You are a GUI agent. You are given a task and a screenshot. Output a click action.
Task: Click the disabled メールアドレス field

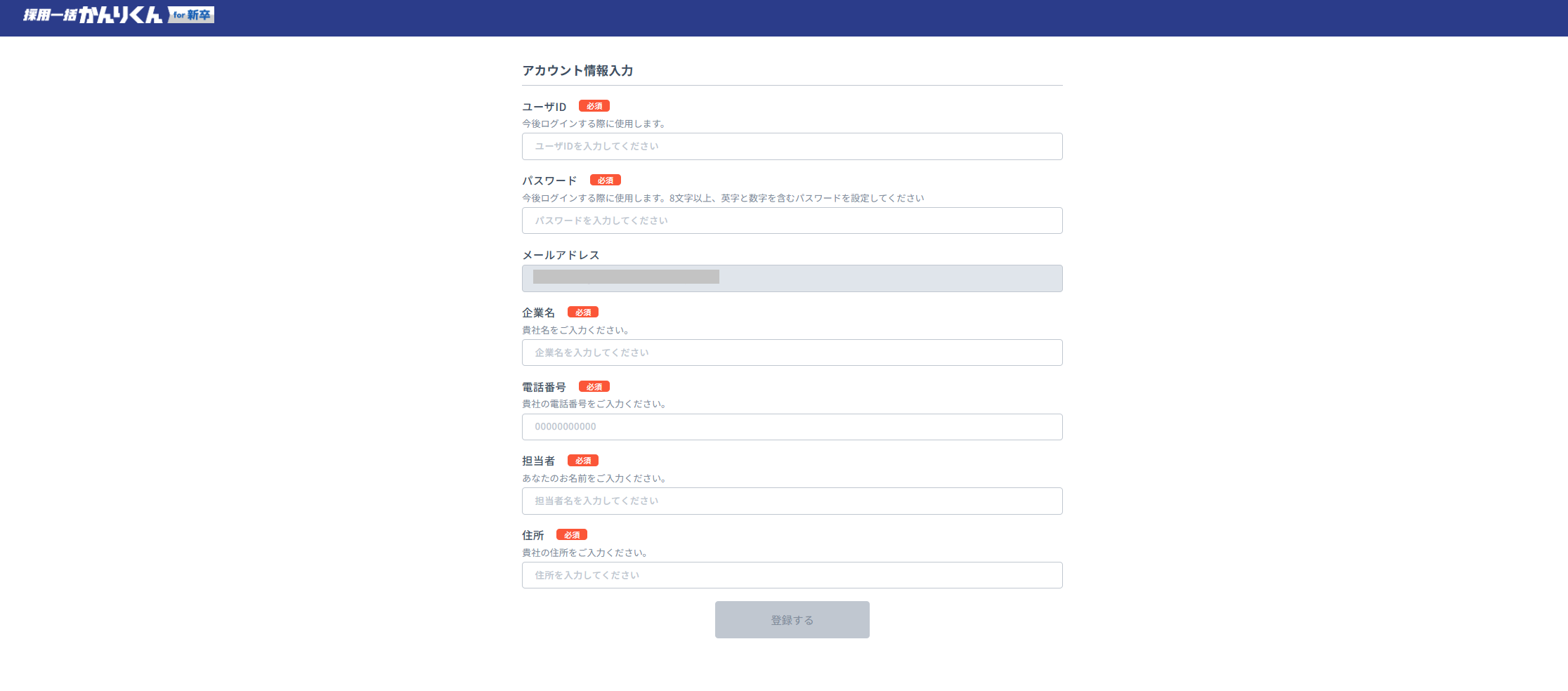pyautogui.click(x=791, y=278)
